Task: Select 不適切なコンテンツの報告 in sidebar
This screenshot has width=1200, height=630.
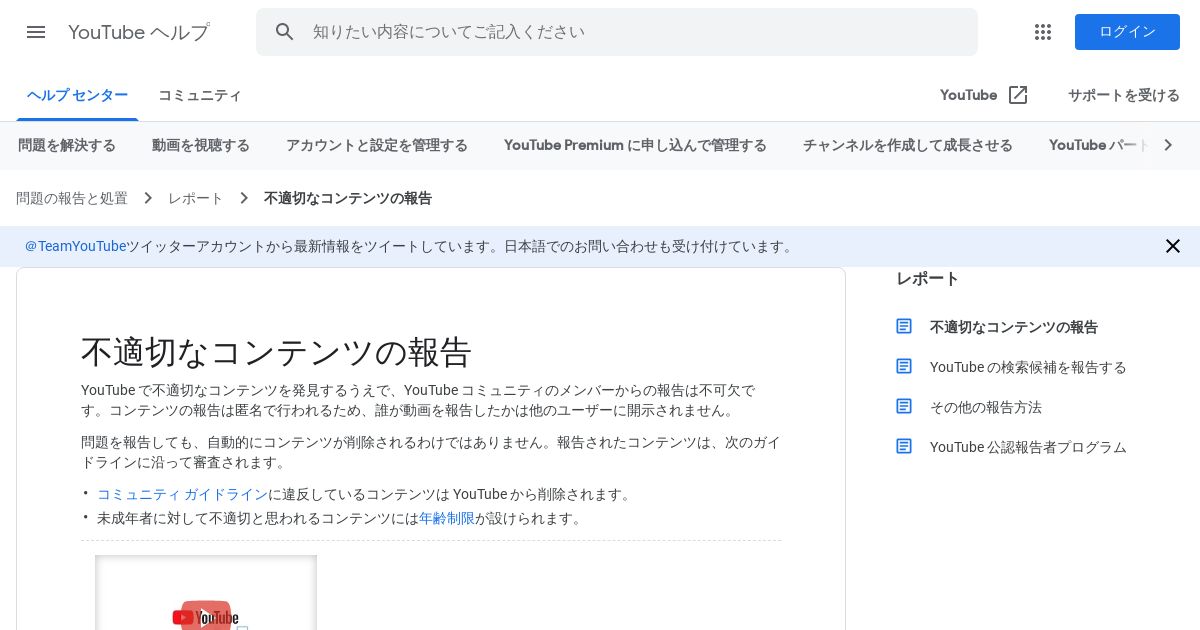Action: tap(1014, 327)
